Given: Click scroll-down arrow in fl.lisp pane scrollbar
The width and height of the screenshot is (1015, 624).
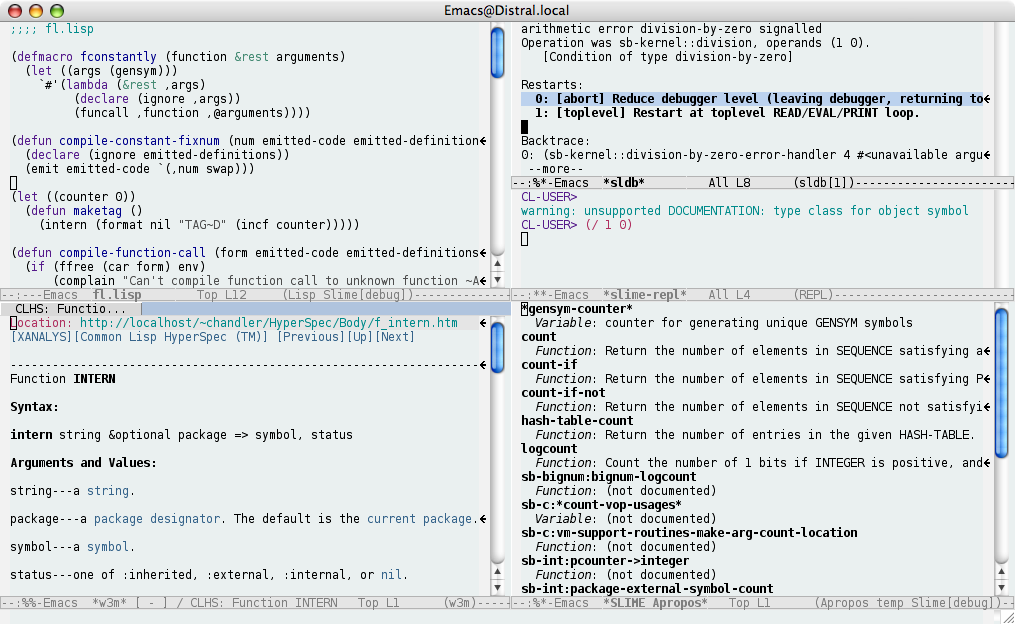Looking at the screenshot, I should coord(498,279).
